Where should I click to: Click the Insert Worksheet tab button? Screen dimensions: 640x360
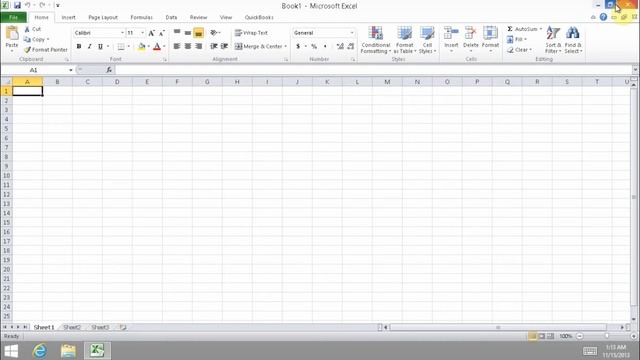[122, 327]
